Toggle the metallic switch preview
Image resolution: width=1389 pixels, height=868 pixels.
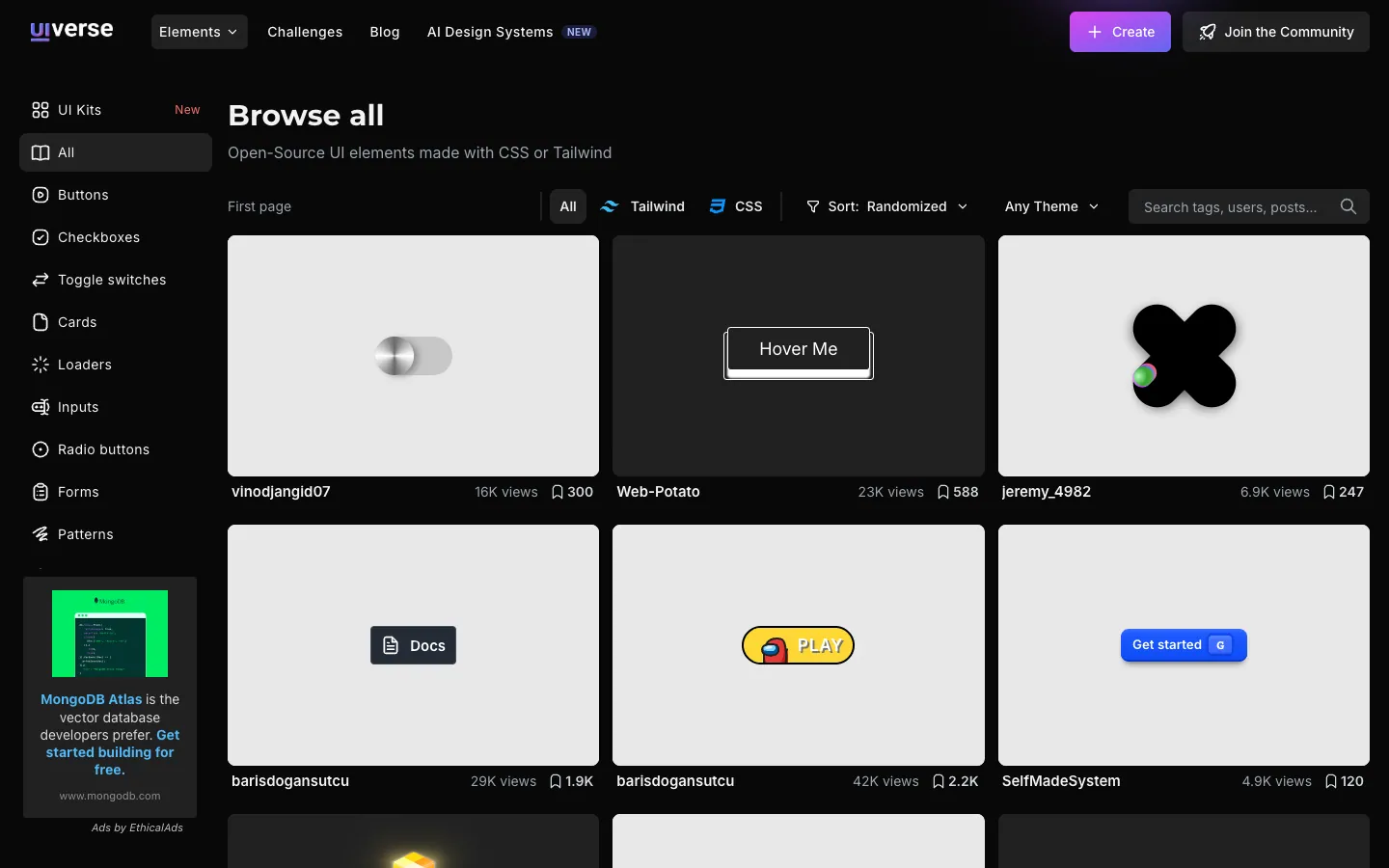click(x=413, y=356)
